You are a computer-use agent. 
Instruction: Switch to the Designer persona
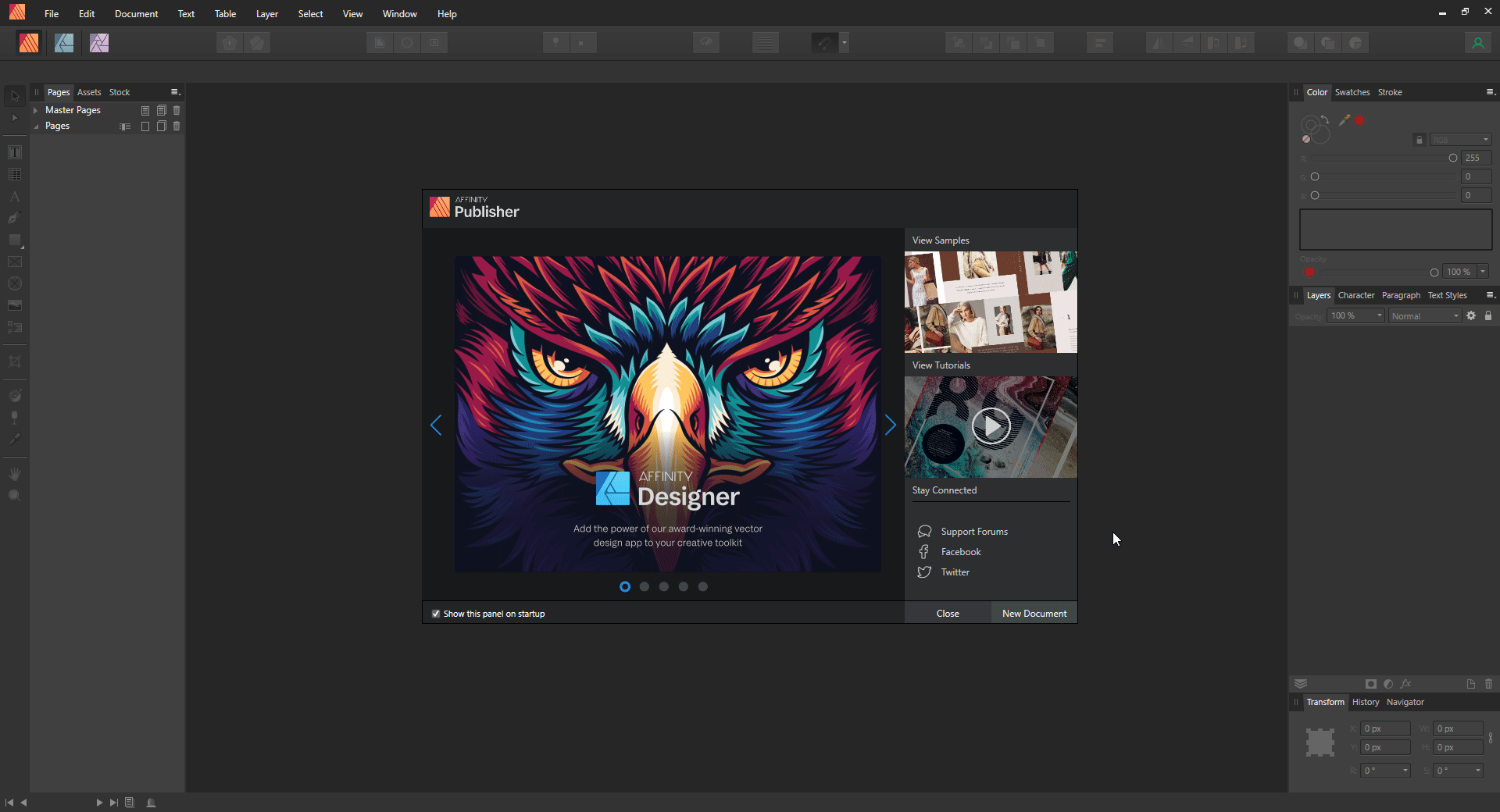64,43
